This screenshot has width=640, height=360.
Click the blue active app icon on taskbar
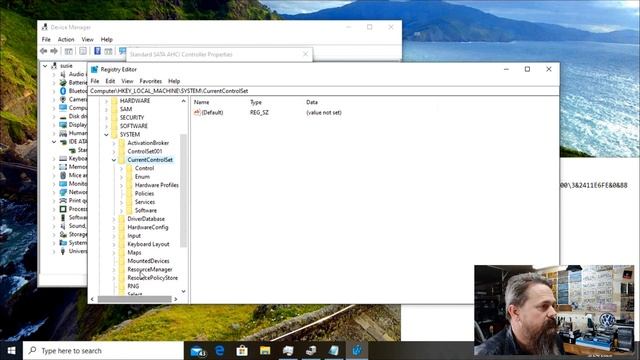coord(357,351)
